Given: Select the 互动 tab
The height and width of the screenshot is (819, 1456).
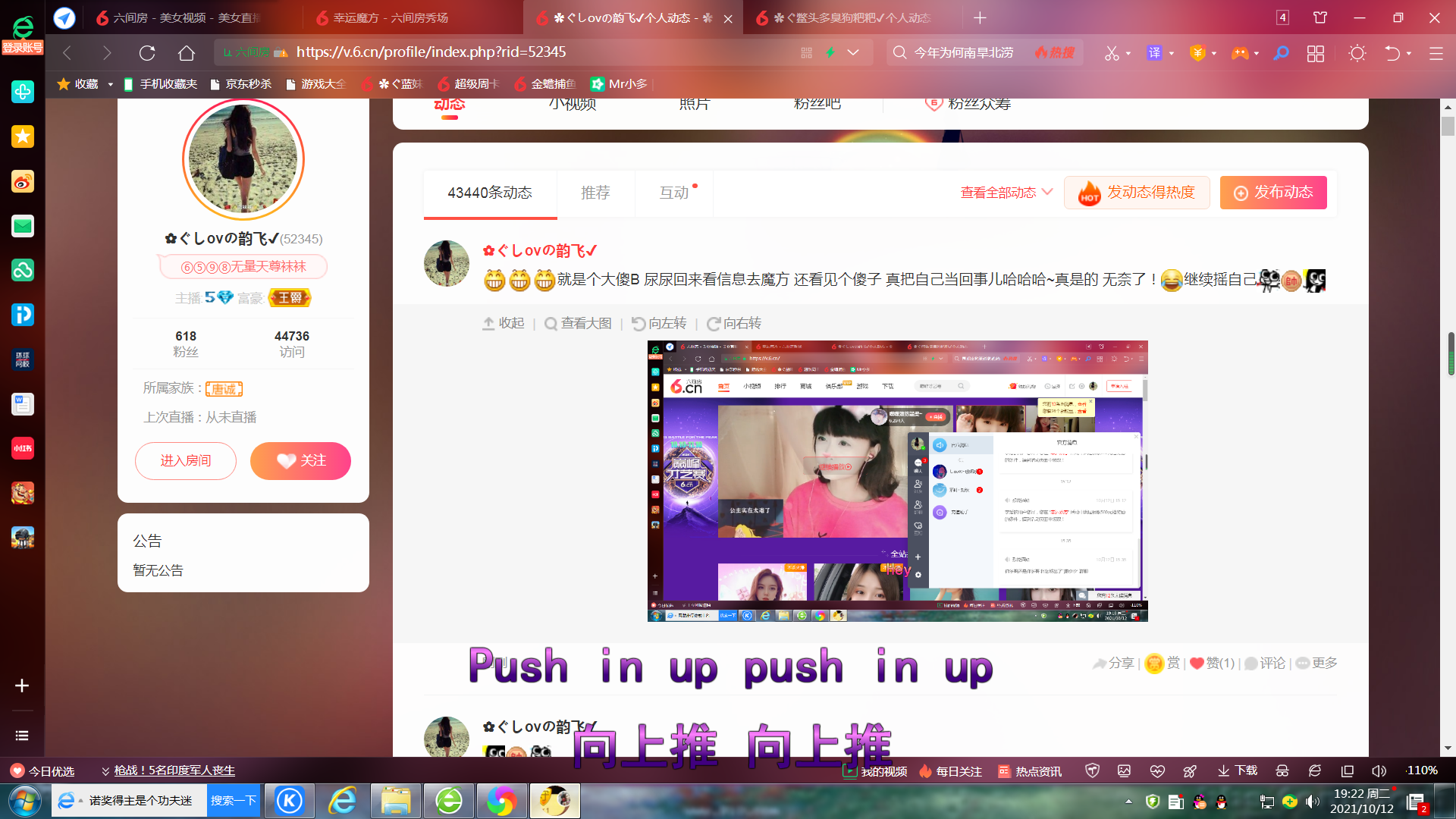Looking at the screenshot, I should click(x=674, y=193).
